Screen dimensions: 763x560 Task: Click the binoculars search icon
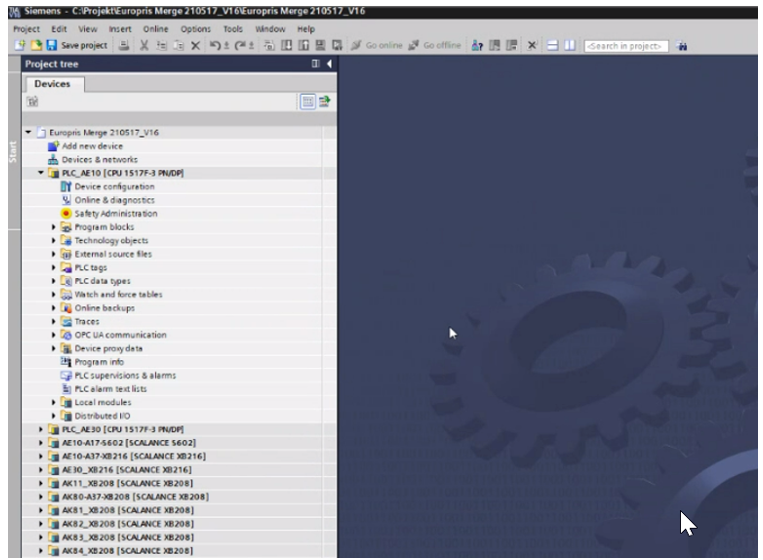coord(682,46)
